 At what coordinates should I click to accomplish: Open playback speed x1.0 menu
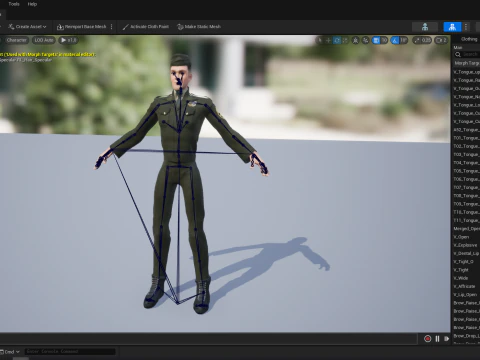68,40
